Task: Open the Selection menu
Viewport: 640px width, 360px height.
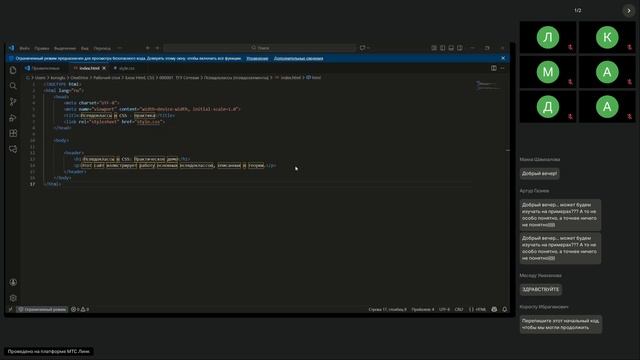Action: coord(65,48)
